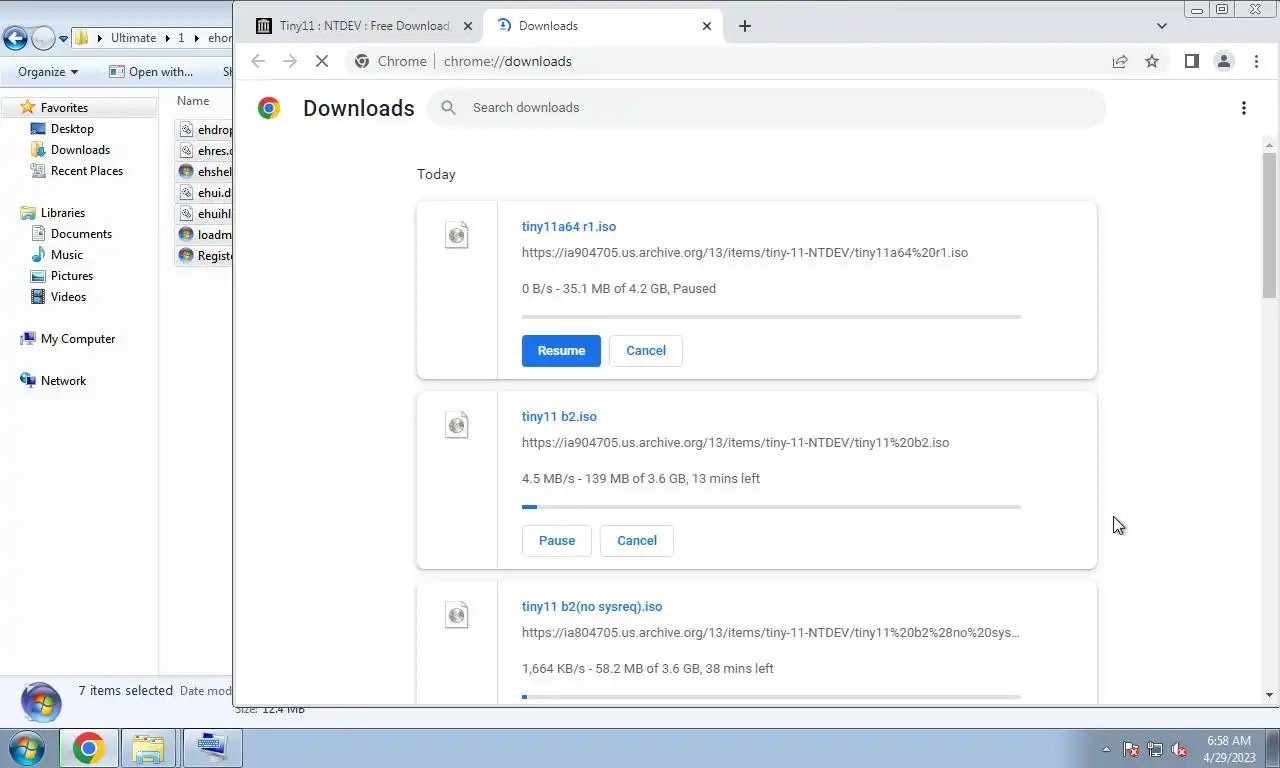Select Libraries in Explorer sidebar

[x=62, y=213]
